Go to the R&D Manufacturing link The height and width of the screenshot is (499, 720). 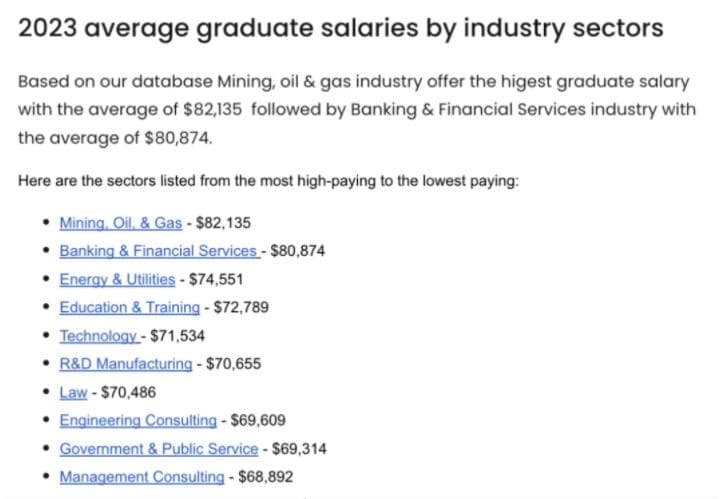[x=126, y=364]
